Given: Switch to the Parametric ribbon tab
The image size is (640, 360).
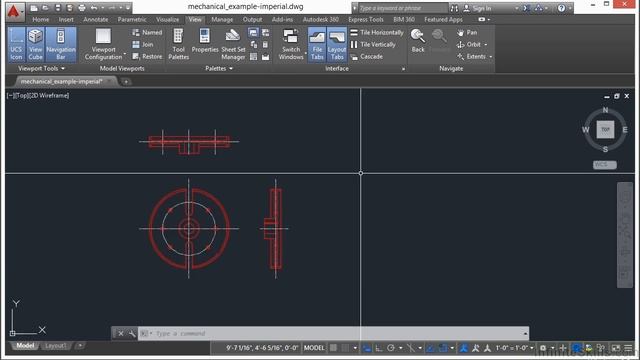Looking at the screenshot, I should pyautogui.click(x=132, y=20).
